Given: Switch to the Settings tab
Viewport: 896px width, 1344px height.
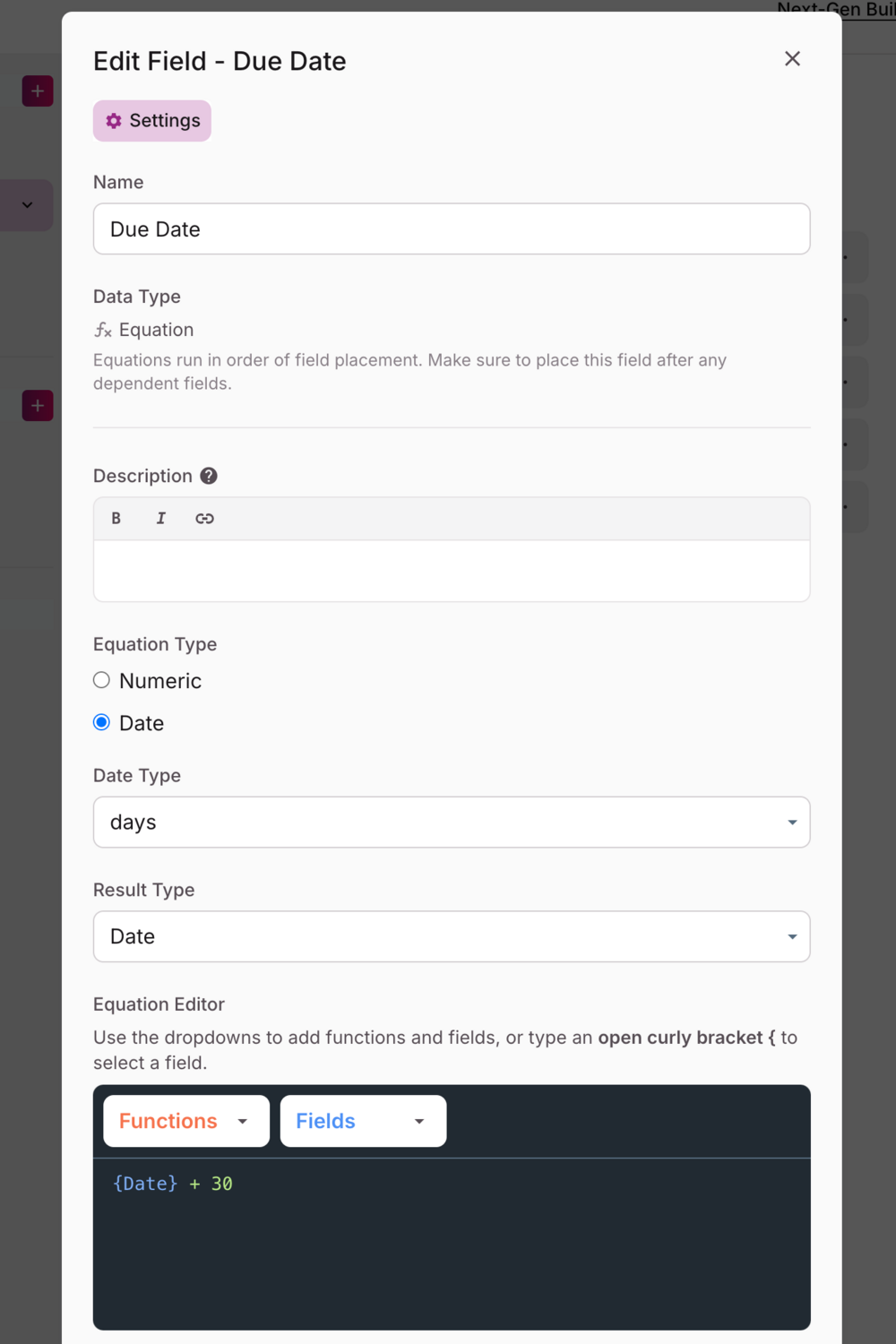Looking at the screenshot, I should click(152, 121).
